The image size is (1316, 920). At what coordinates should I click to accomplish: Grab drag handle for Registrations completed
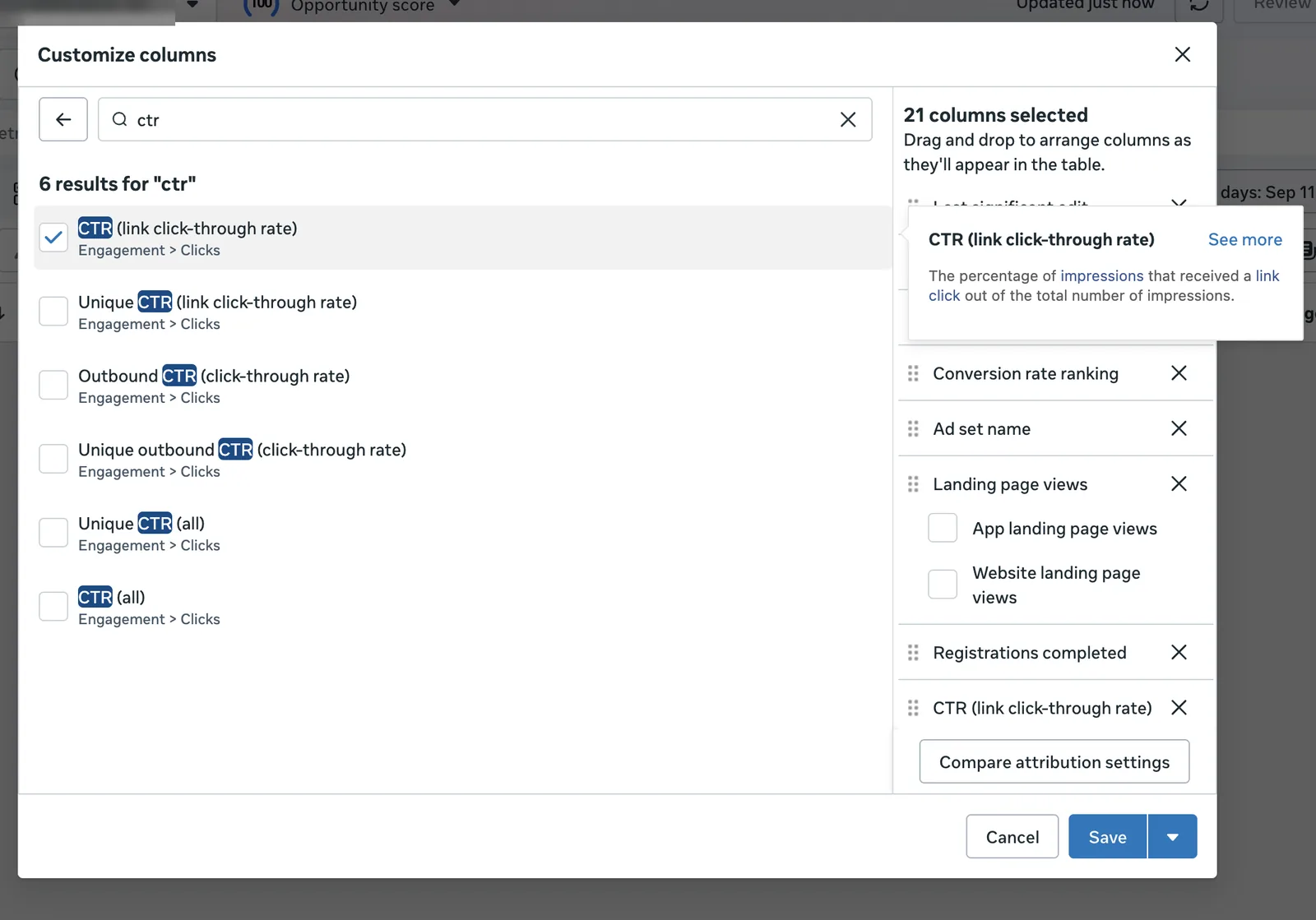point(913,652)
